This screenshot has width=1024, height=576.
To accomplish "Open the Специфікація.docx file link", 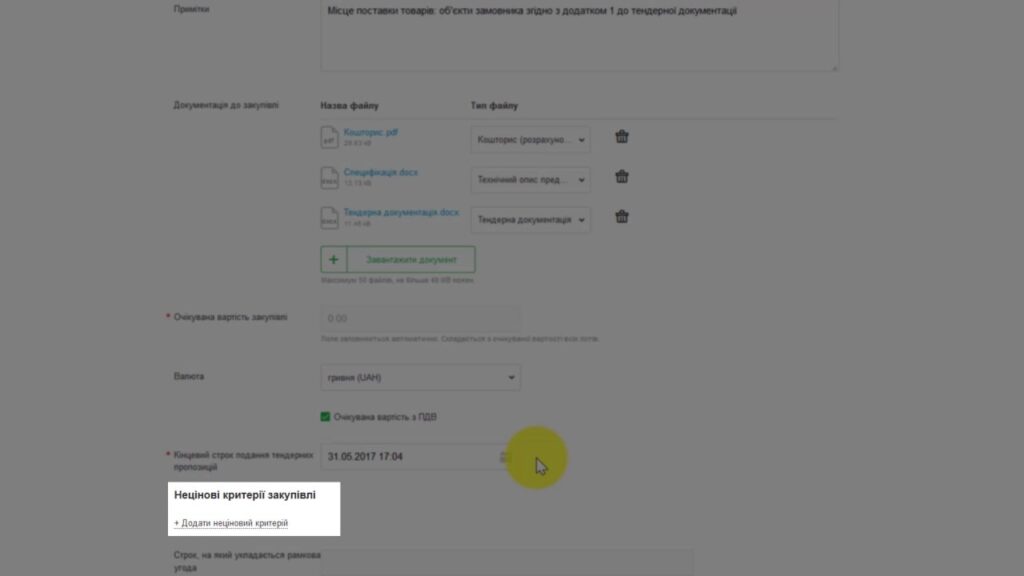I will [381, 172].
